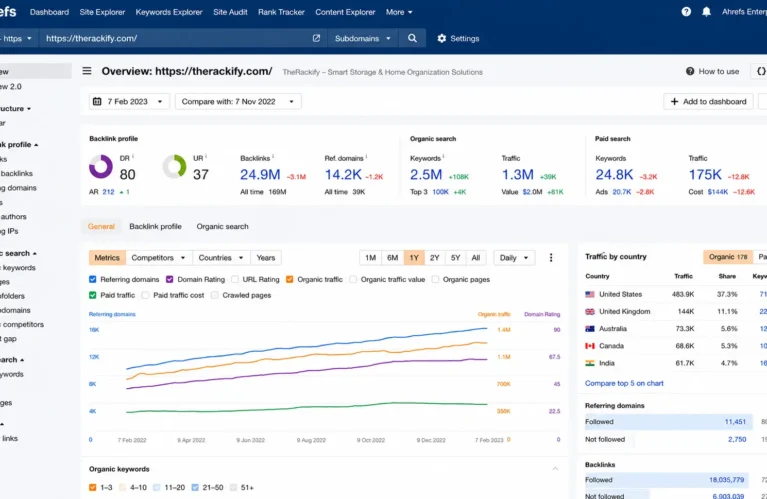Open Keywords Explorer menu
Screen dimensions: 767x499
click(169, 12)
